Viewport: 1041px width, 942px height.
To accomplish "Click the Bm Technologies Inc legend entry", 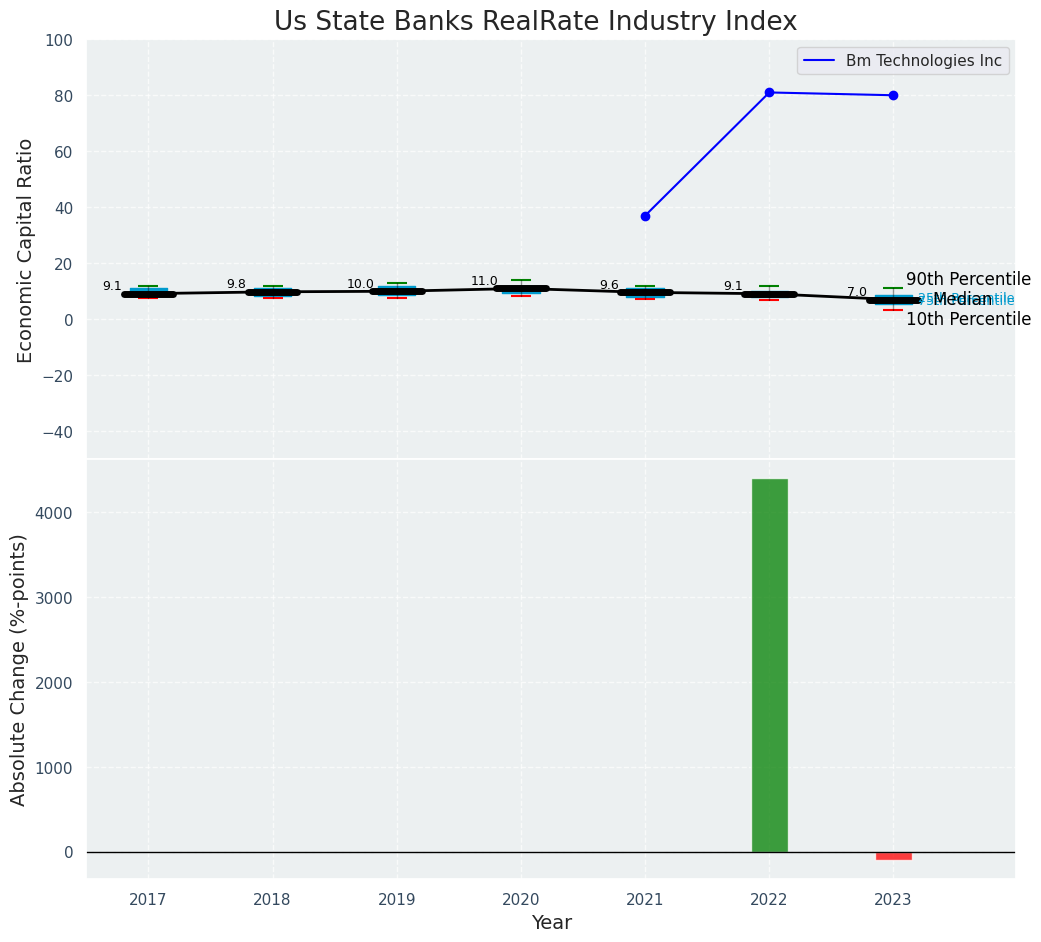I will [x=923, y=61].
